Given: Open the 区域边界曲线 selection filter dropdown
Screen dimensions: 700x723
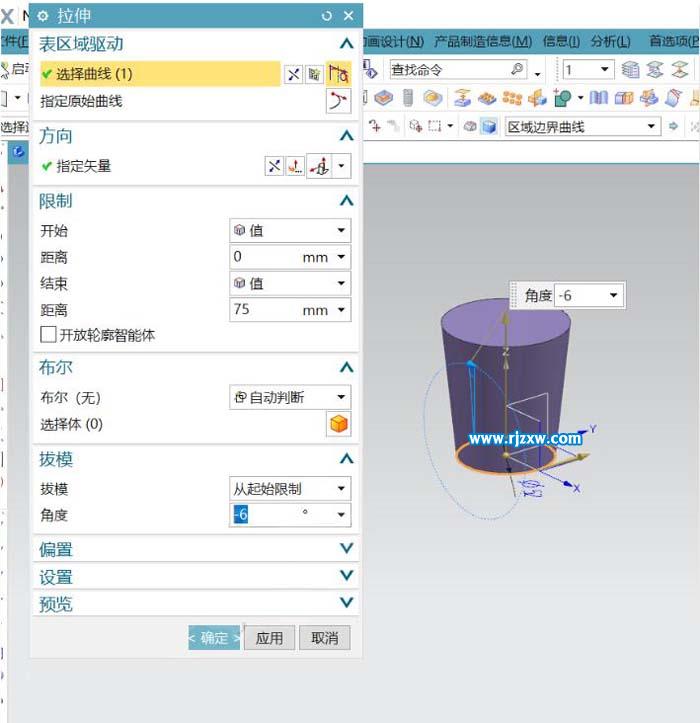Looking at the screenshot, I should [x=583, y=127].
